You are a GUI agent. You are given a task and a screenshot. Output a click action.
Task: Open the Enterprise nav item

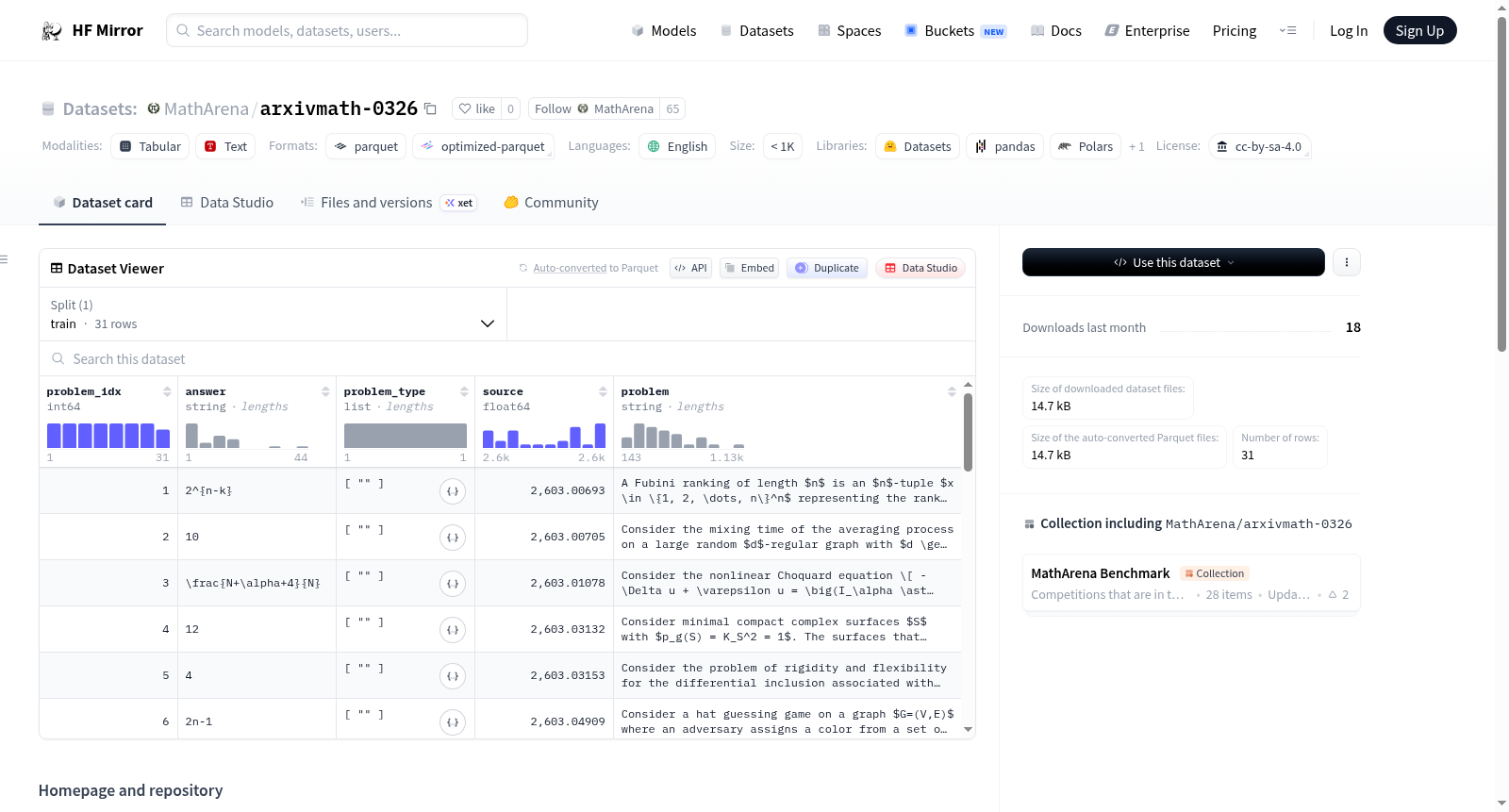pos(1147,30)
